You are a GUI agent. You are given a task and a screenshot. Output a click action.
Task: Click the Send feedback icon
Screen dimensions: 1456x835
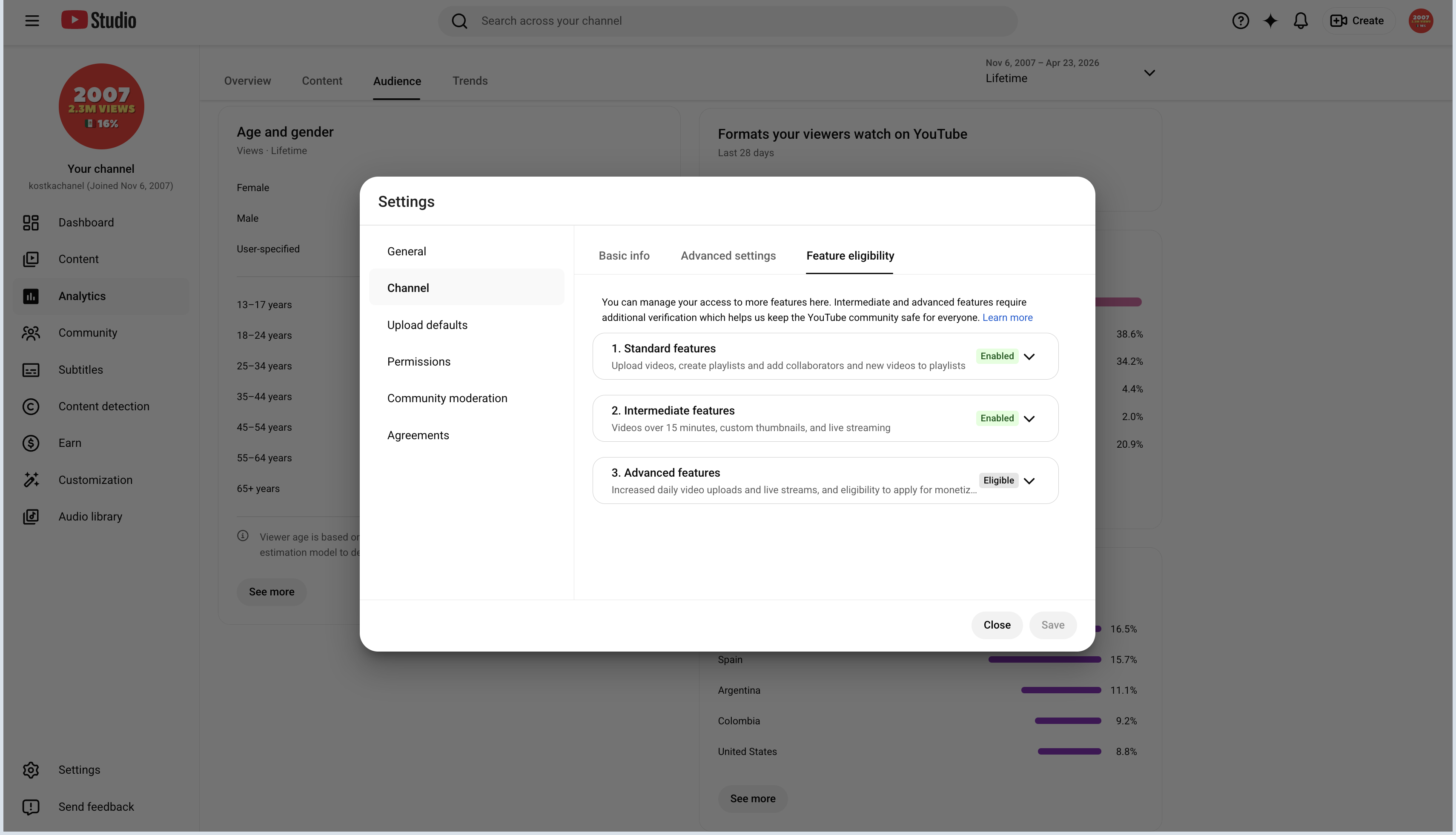click(31, 807)
